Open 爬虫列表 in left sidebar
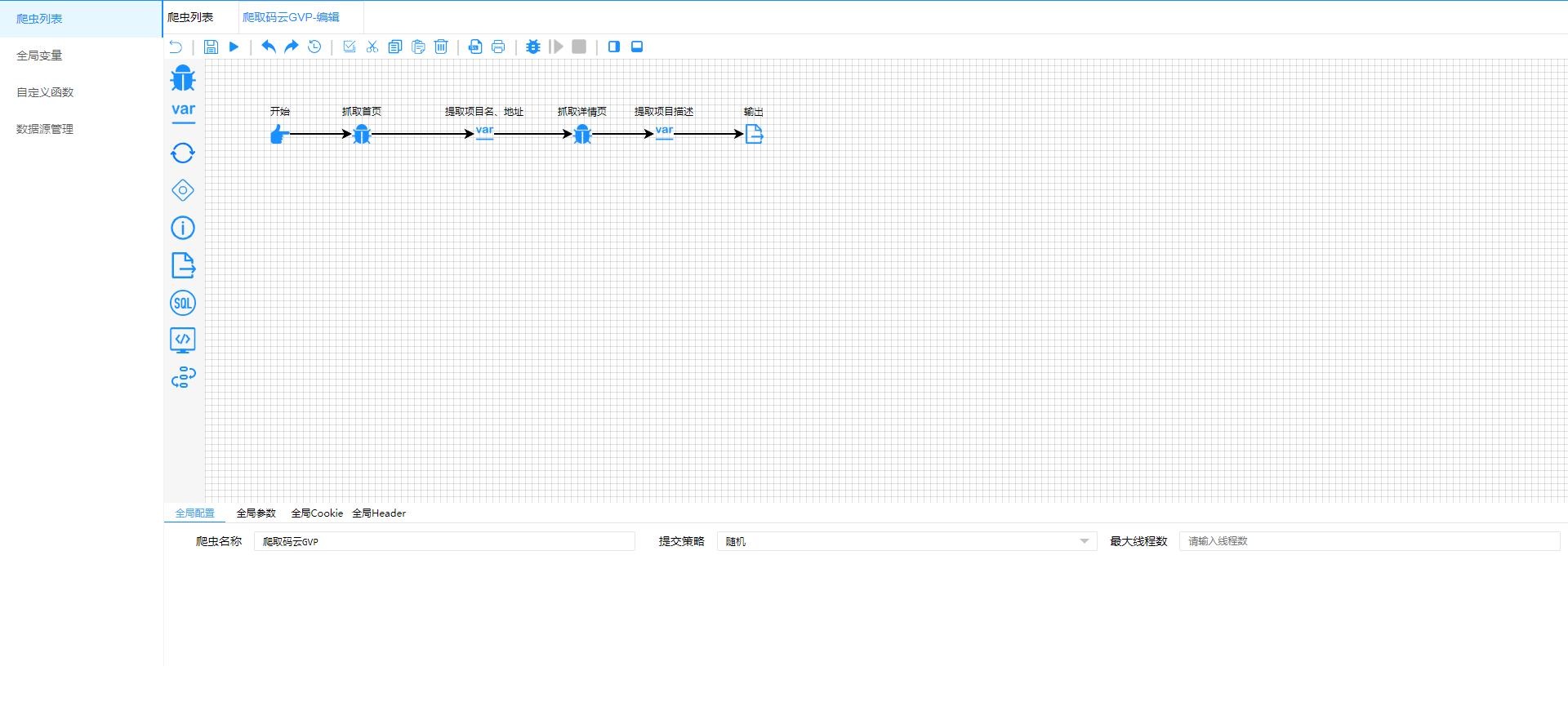The height and width of the screenshot is (702, 1568). 81,19
